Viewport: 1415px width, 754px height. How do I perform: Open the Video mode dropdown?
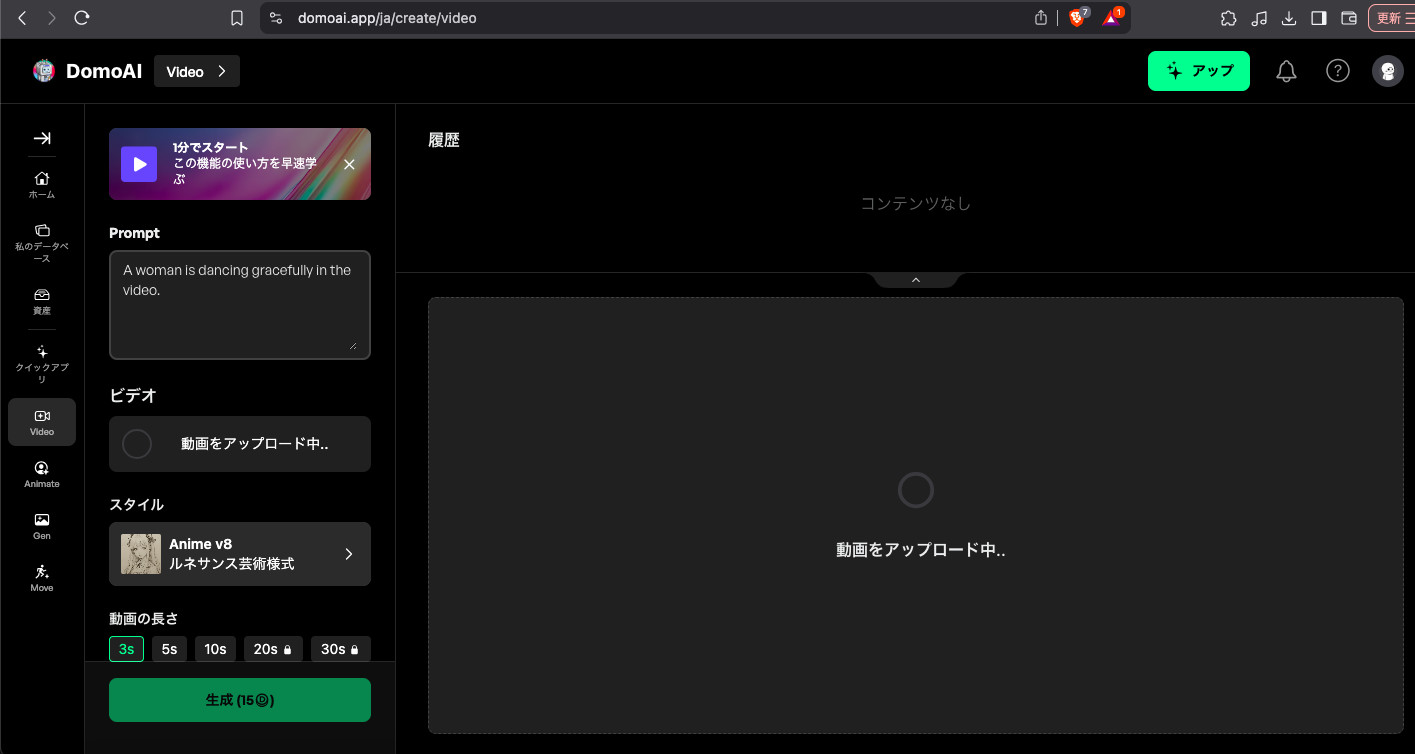tap(197, 71)
